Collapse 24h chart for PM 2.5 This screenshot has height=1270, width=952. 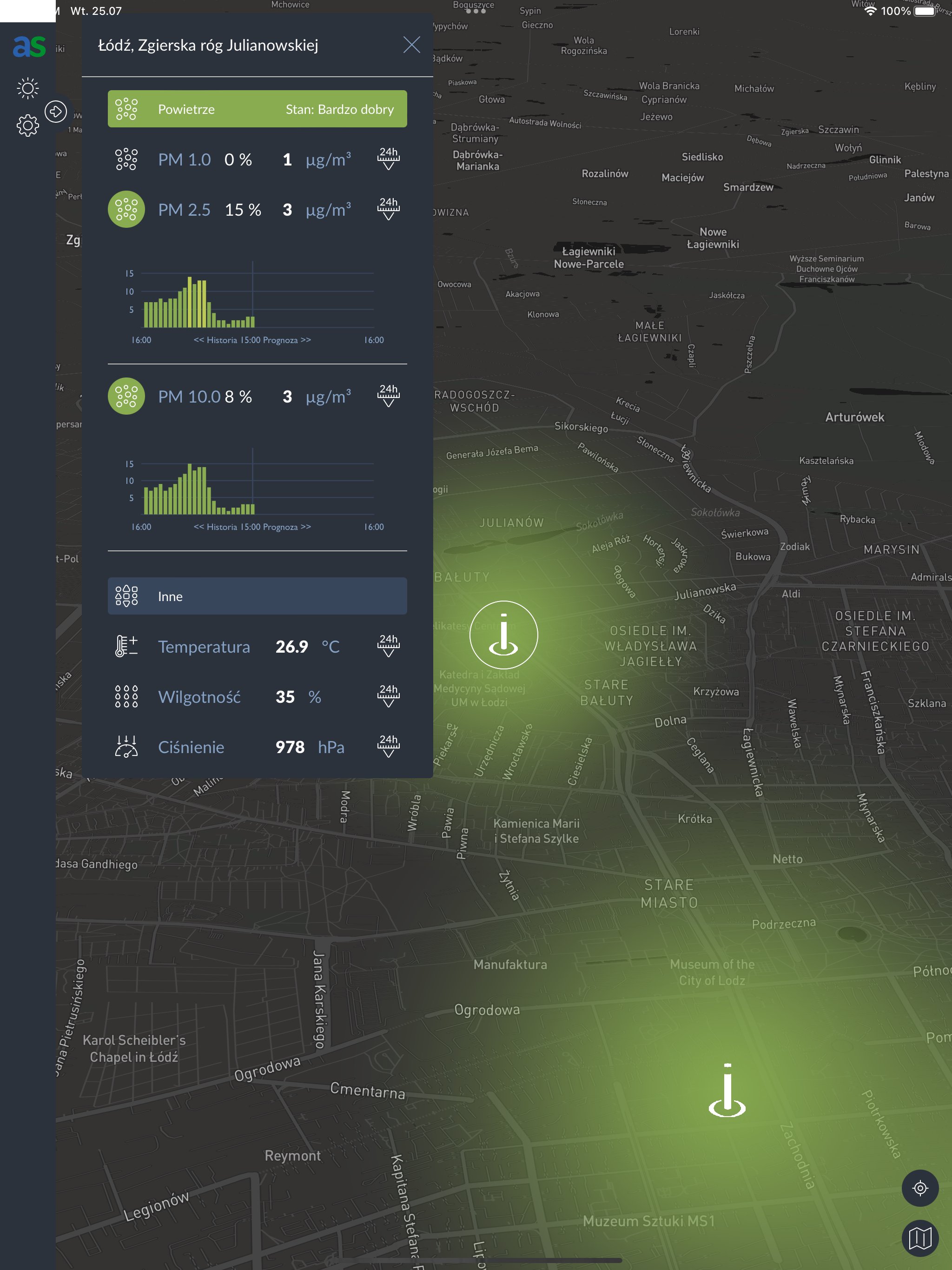[x=388, y=209]
